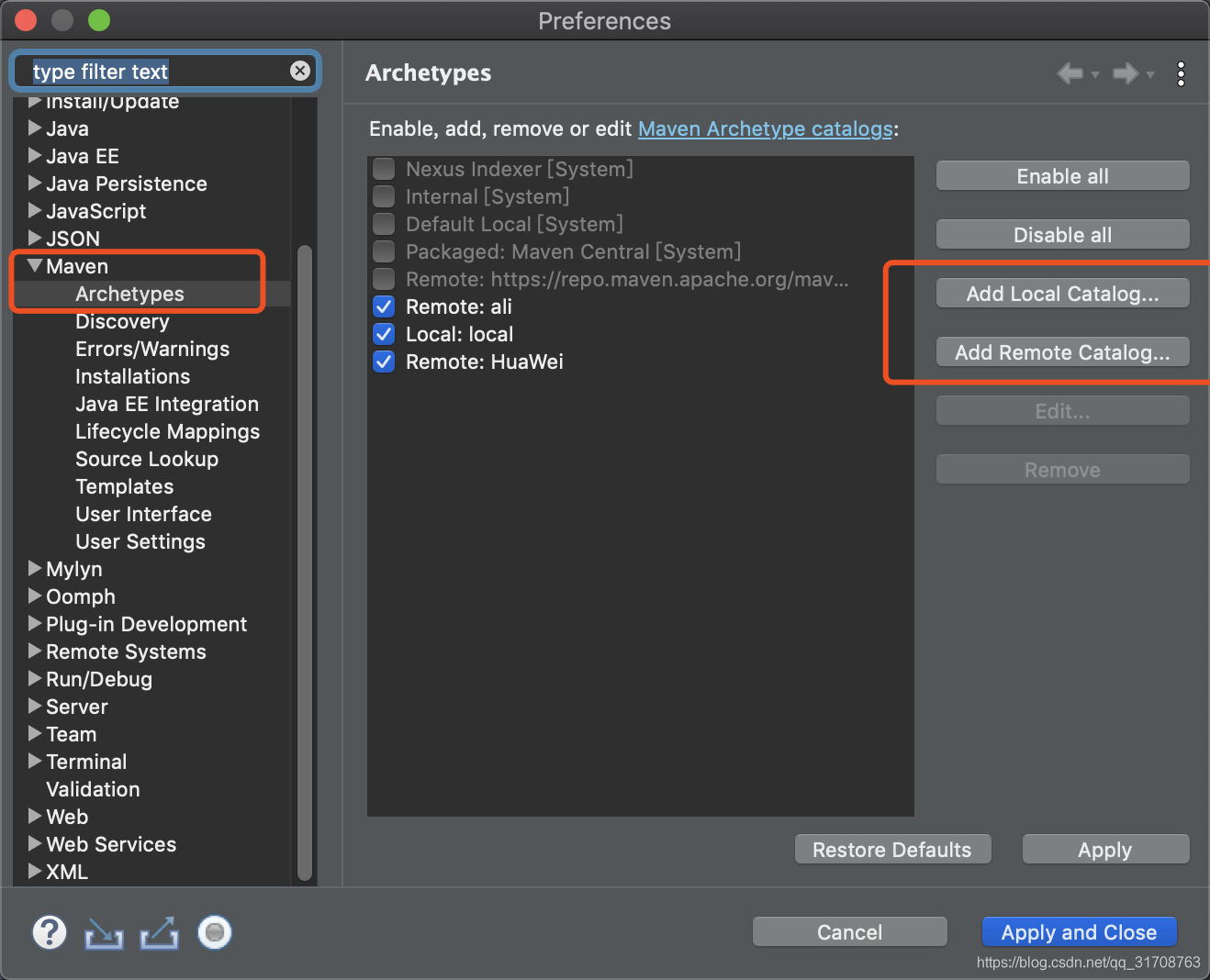Open the Maven Archetype catalogs link
This screenshot has width=1210, height=980.
click(x=766, y=128)
